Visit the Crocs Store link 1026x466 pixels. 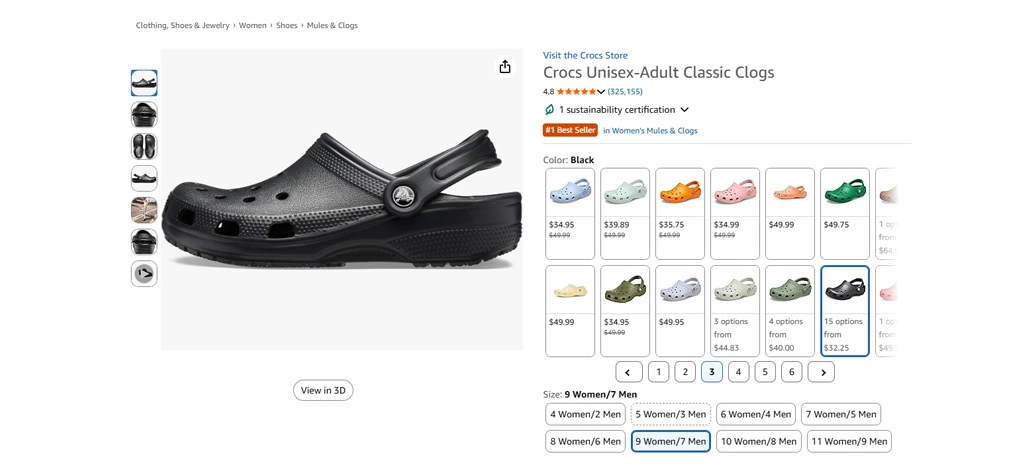tap(585, 56)
